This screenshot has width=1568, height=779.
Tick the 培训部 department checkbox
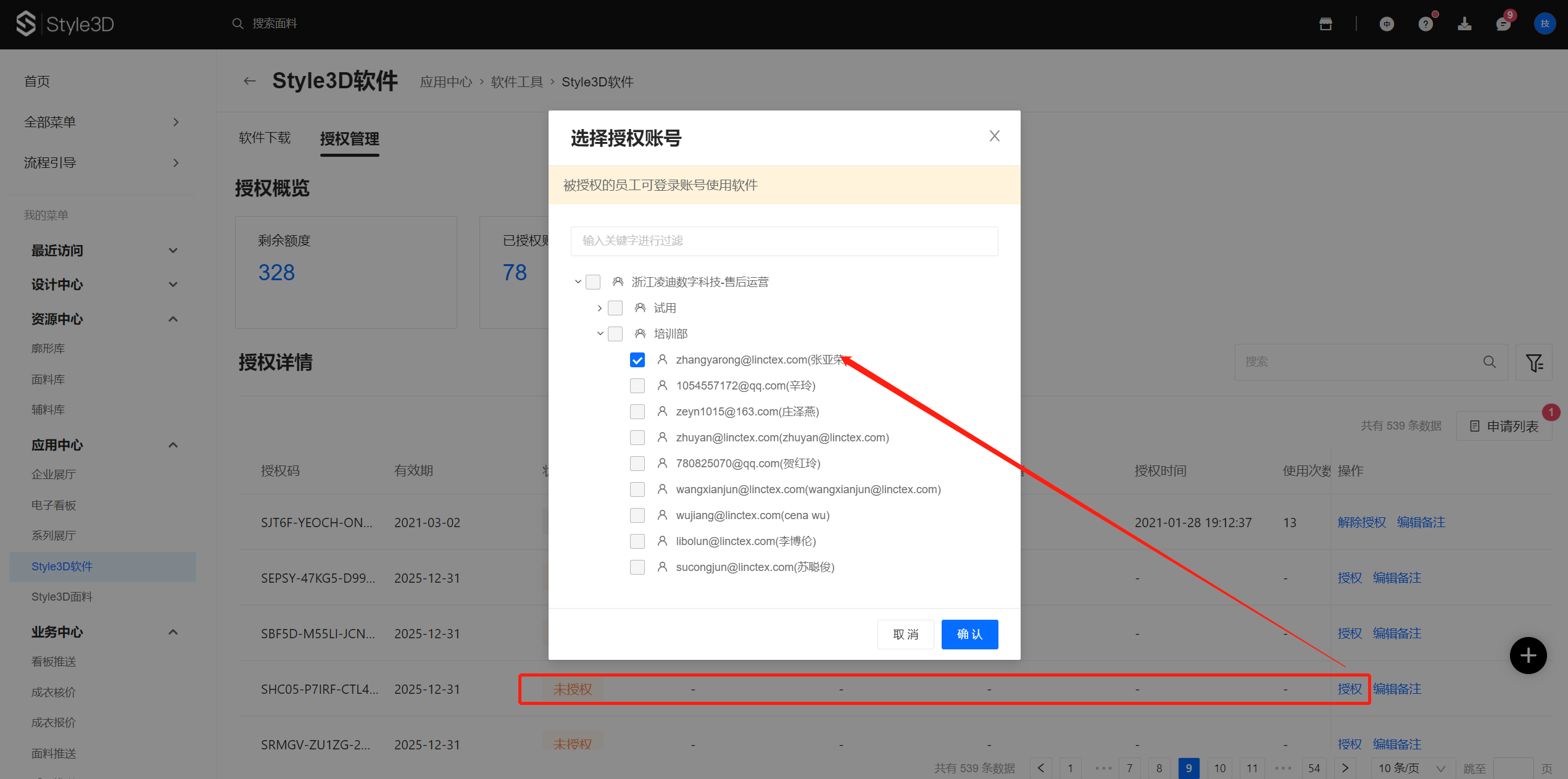tap(615, 334)
